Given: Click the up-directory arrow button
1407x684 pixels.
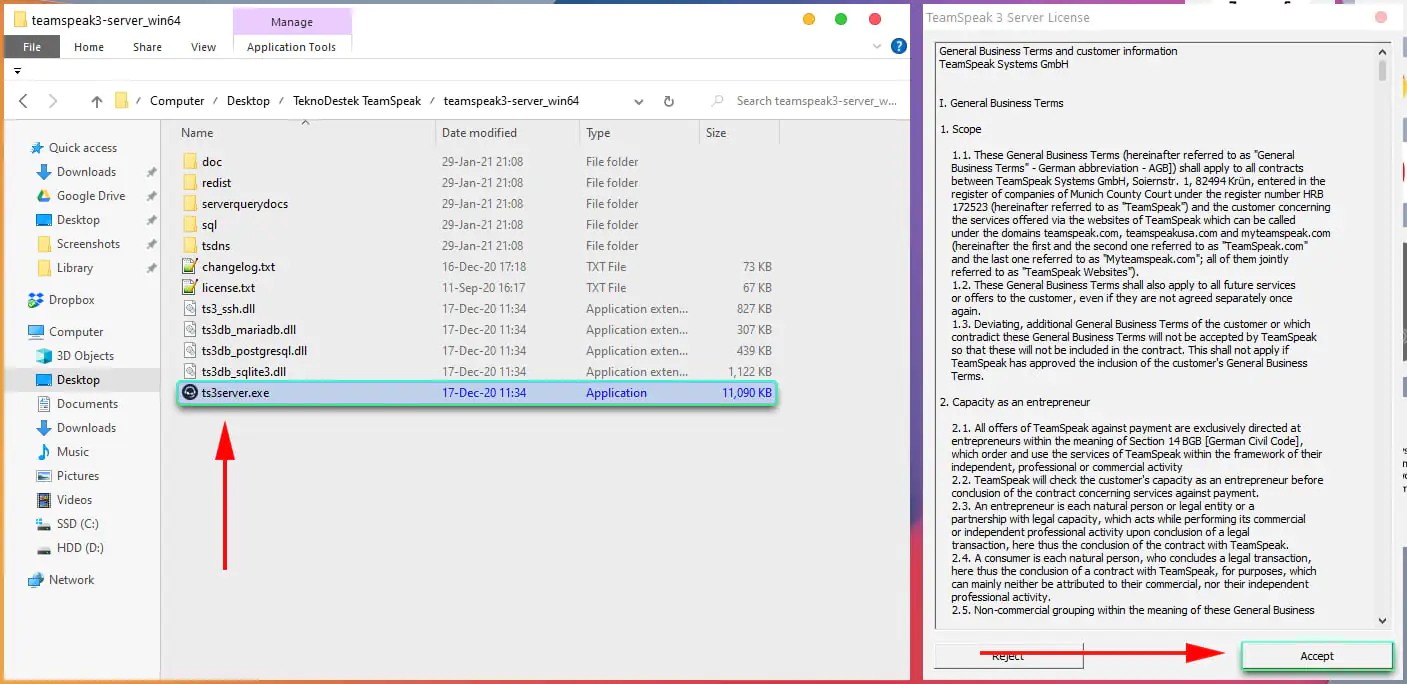Looking at the screenshot, I should (96, 101).
